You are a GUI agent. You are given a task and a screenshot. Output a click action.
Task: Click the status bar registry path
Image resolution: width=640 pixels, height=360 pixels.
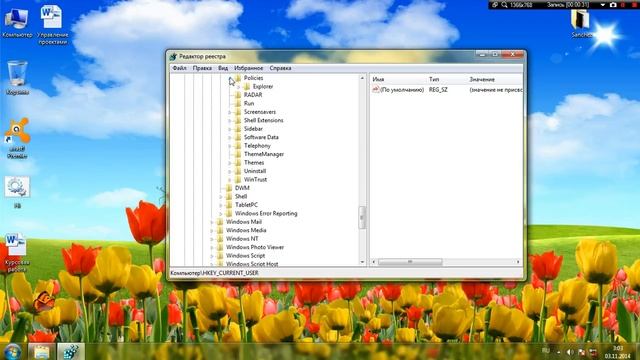(214, 273)
